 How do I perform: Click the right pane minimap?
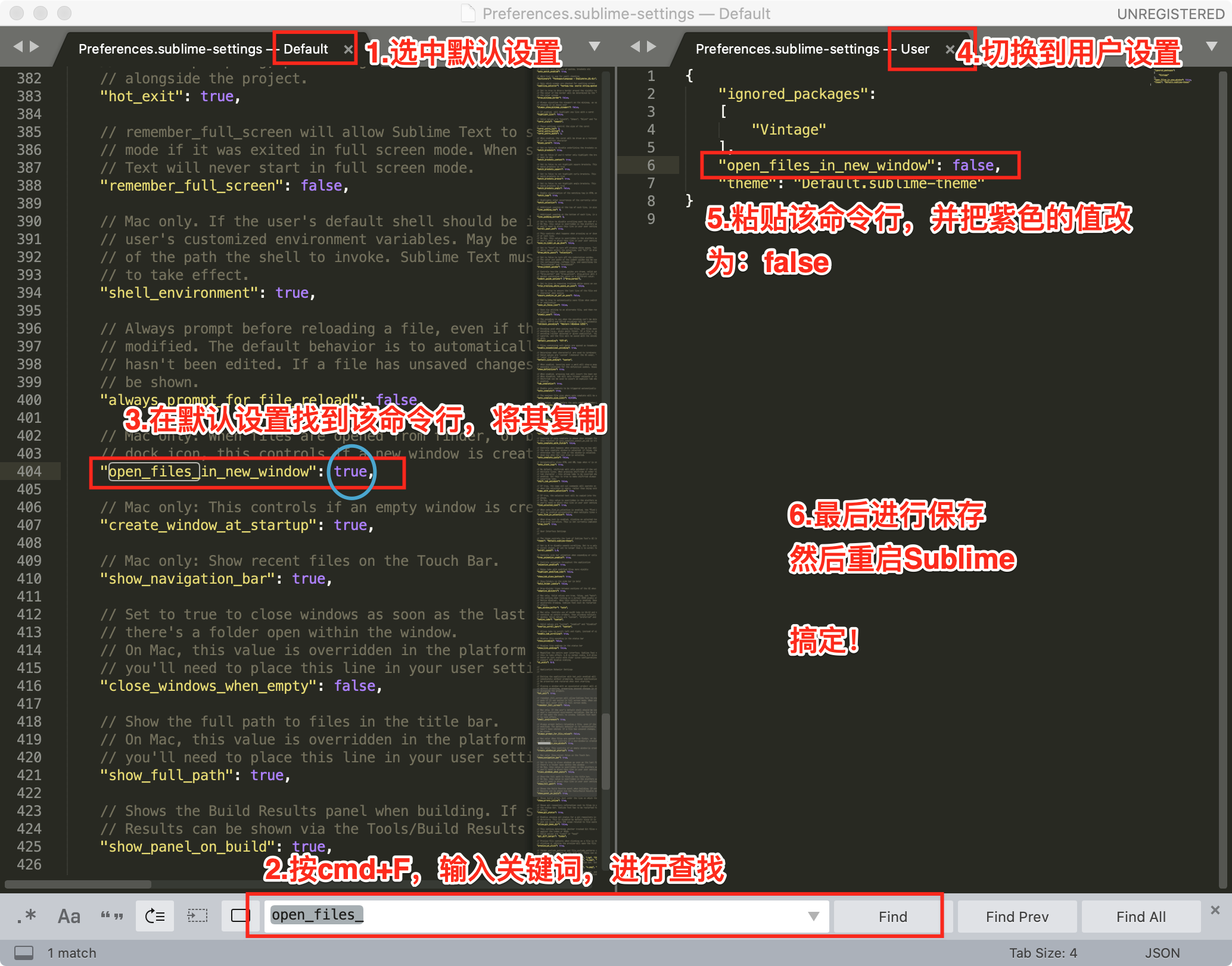click(x=1171, y=77)
